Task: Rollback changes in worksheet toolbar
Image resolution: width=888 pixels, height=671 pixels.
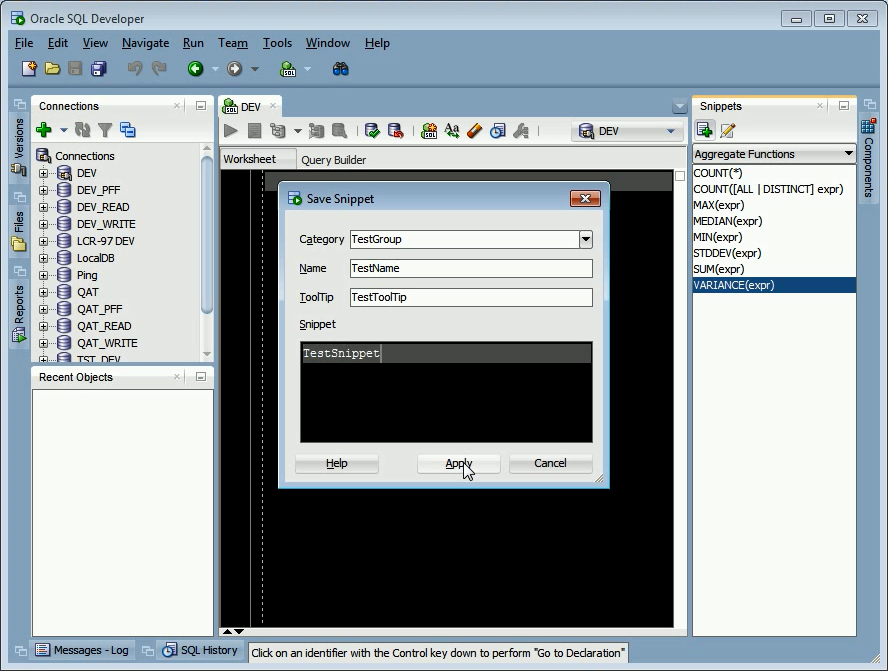Action: (395, 131)
